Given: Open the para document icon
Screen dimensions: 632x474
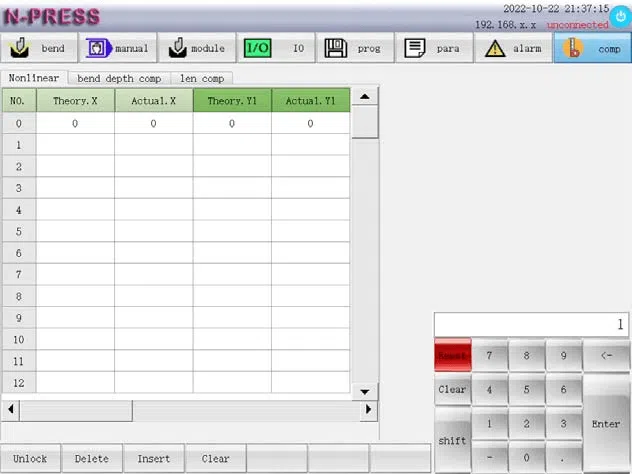Looking at the screenshot, I should (x=415, y=48).
